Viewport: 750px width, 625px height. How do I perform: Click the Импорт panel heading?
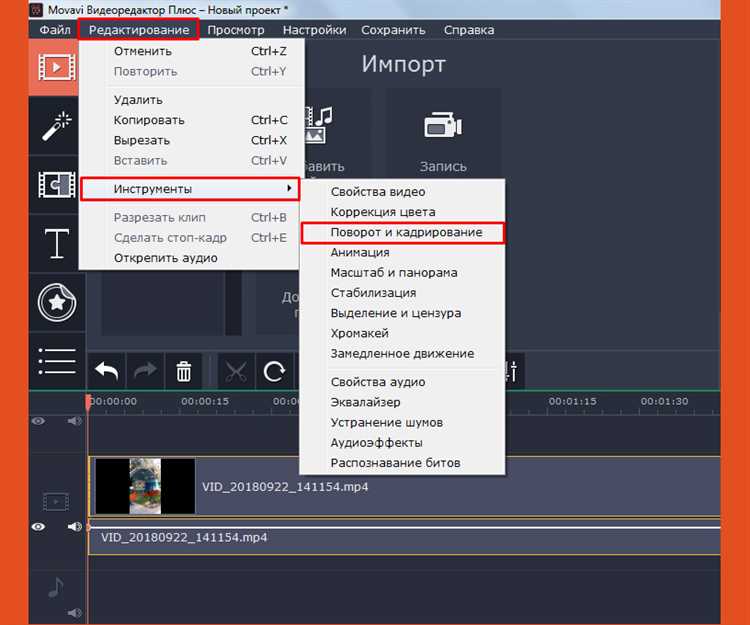[x=403, y=65]
